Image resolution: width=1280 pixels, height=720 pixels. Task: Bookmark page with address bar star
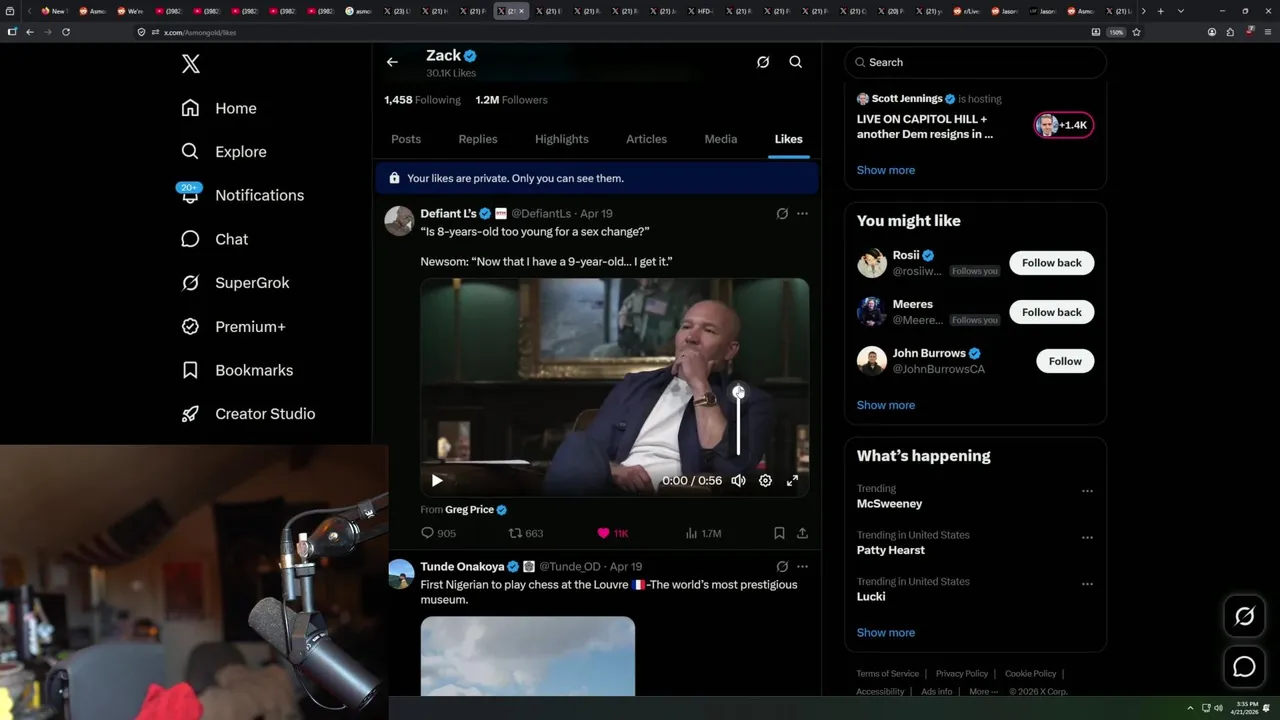(1137, 32)
